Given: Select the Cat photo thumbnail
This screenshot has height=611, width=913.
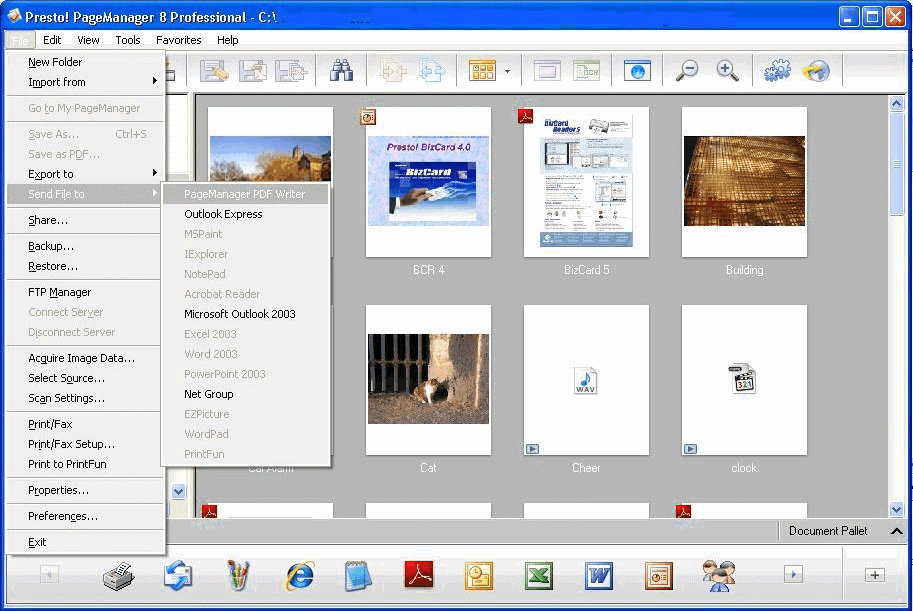Looking at the screenshot, I should coord(428,379).
